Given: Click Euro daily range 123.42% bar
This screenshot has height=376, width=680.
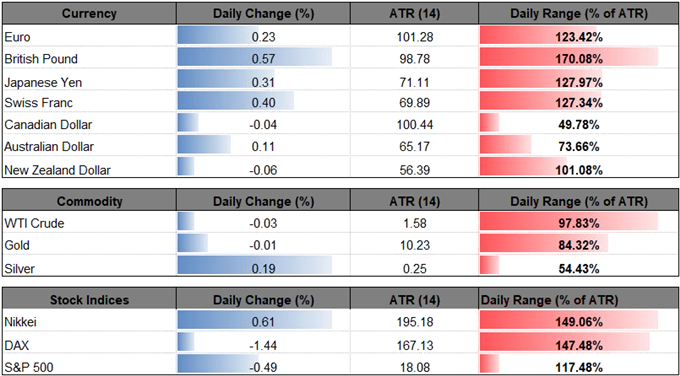Looking at the screenshot, I should click(x=540, y=37).
